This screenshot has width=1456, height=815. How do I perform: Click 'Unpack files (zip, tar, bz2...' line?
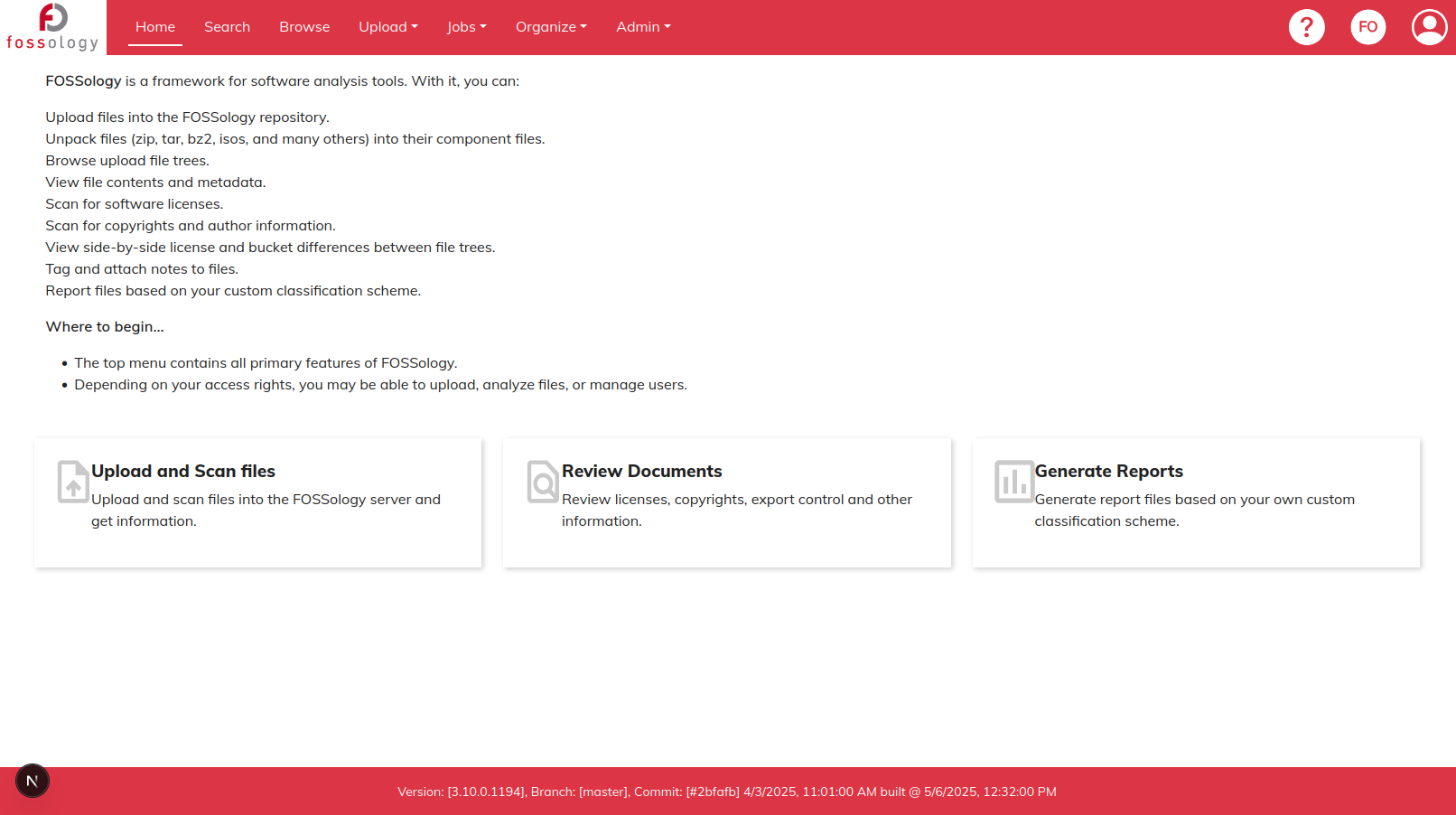pos(295,139)
